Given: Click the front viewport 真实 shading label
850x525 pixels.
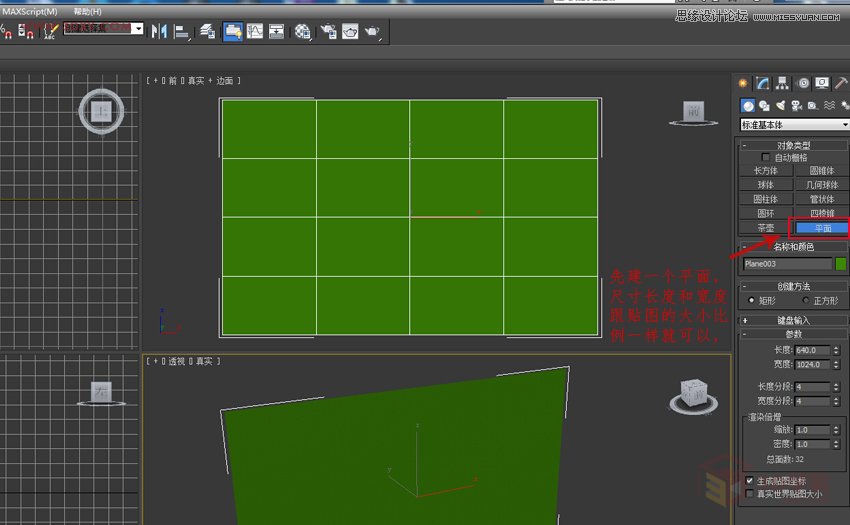Looking at the screenshot, I should (x=196, y=81).
